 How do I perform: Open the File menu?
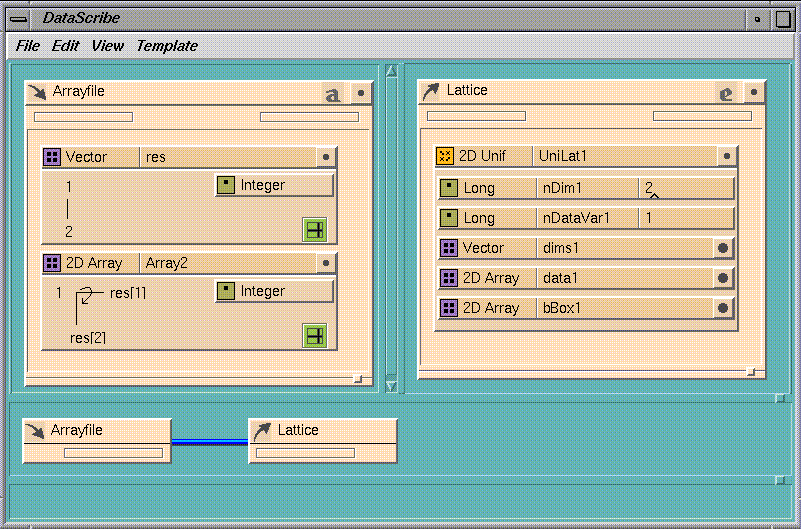click(27, 46)
